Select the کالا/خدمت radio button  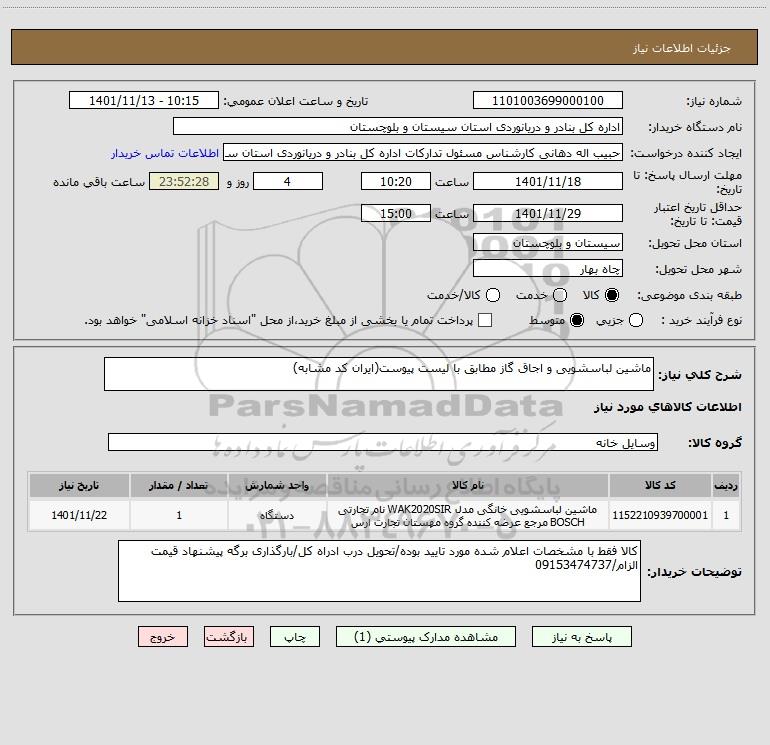(493, 295)
